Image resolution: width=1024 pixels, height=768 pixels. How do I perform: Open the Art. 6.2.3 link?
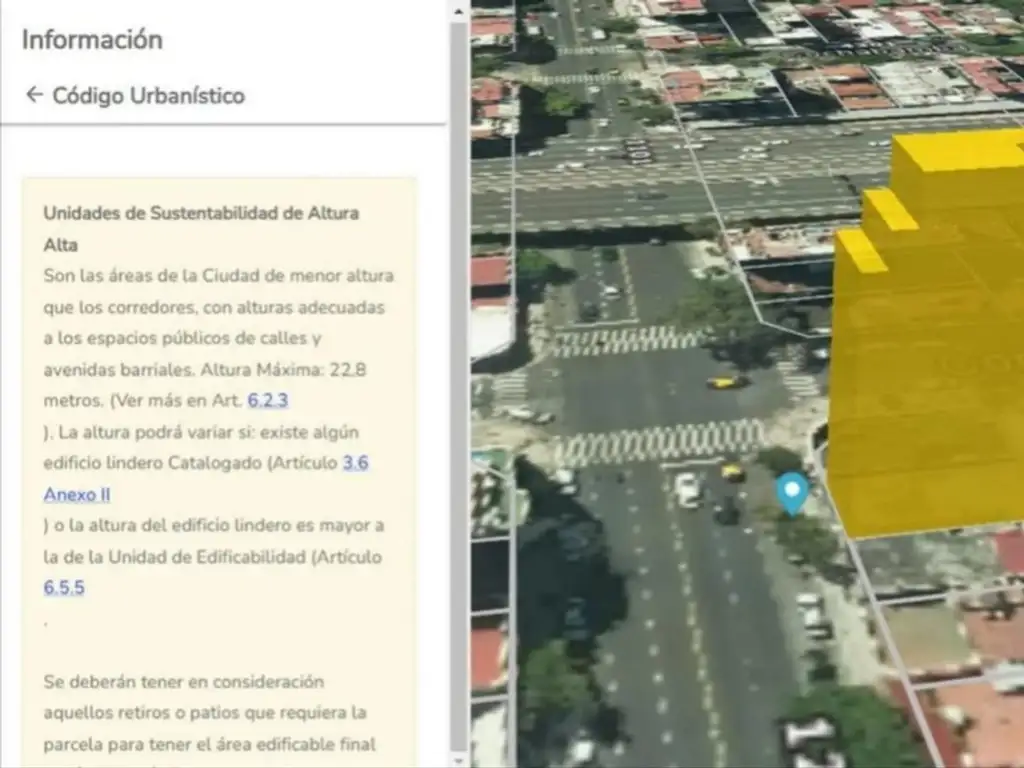268,401
